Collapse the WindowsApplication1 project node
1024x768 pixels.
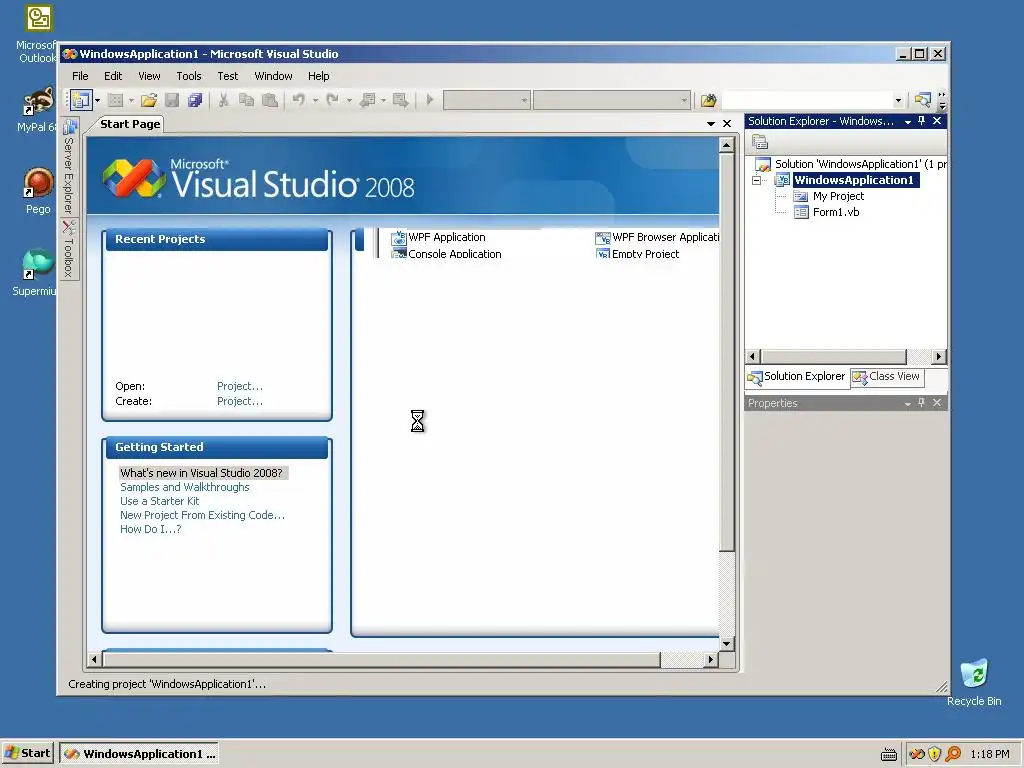[x=757, y=180]
